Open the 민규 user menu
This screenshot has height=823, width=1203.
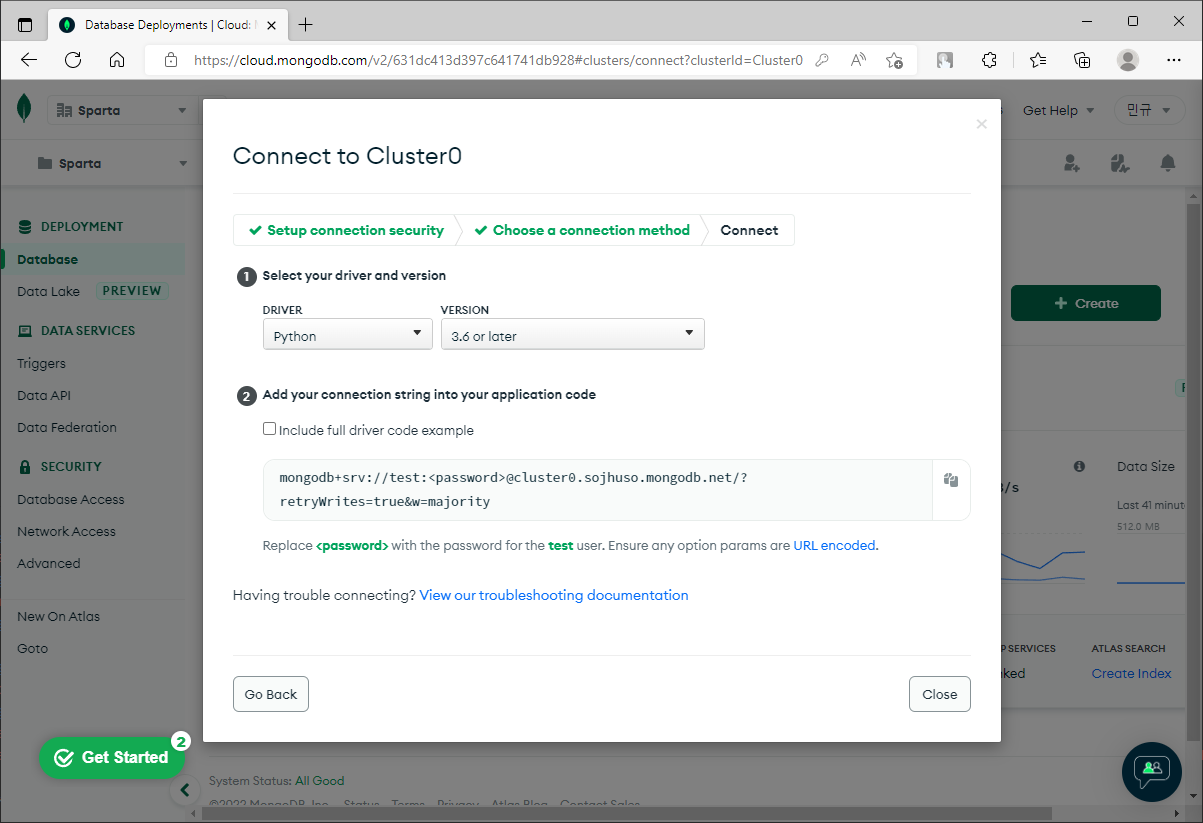(1149, 110)
